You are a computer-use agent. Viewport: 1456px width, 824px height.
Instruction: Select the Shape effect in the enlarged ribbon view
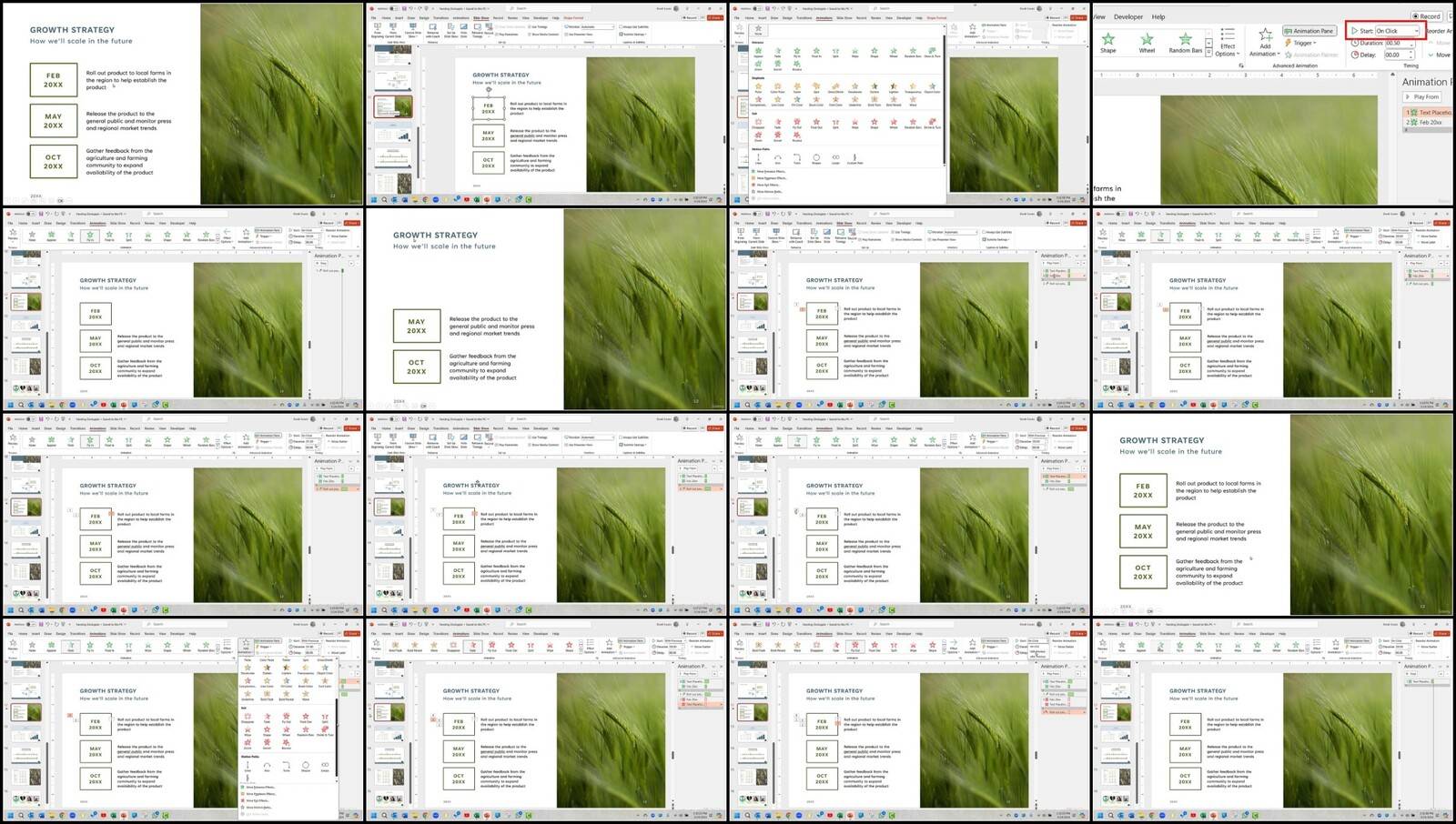[x=1108, y=43]
